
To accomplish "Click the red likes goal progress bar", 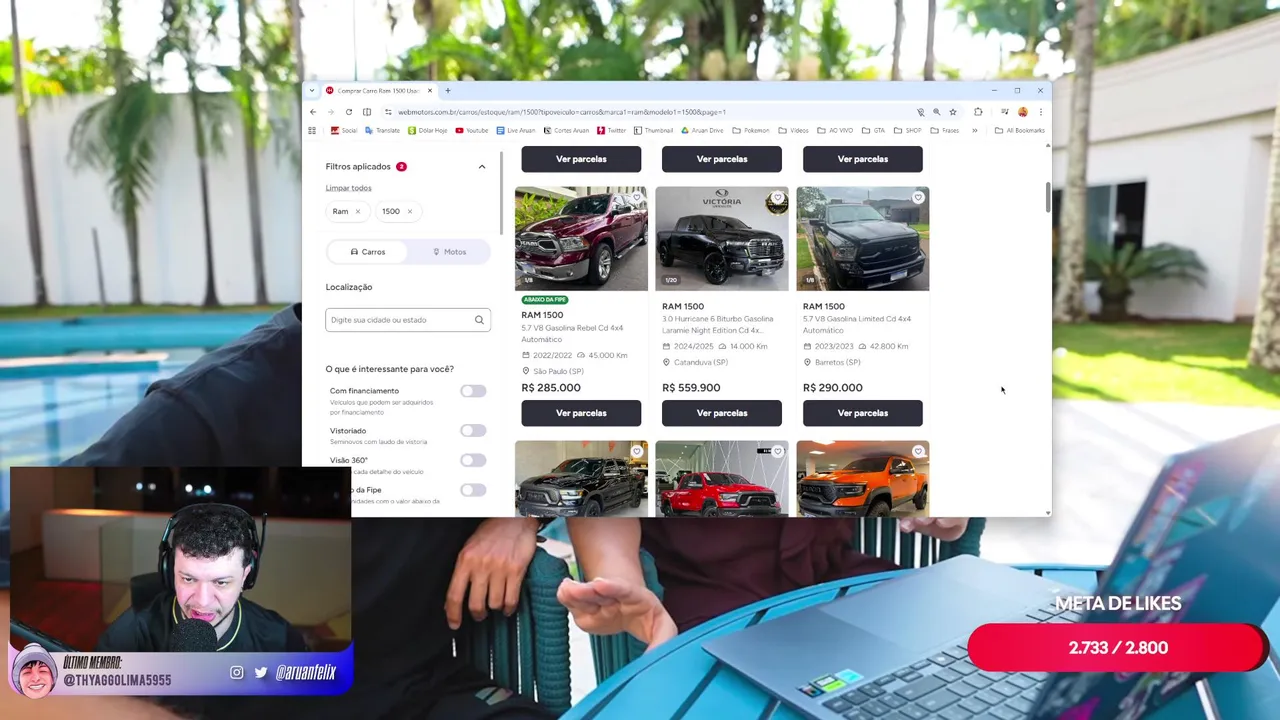I will (1117, 648).
